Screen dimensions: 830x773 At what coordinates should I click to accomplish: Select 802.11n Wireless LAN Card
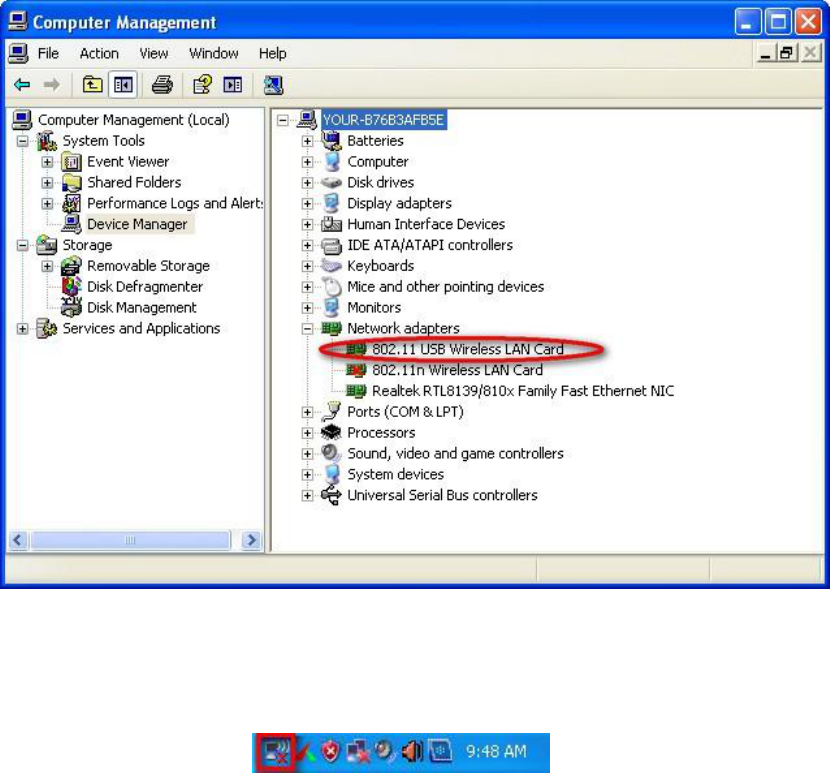click(x=457, y=370)
